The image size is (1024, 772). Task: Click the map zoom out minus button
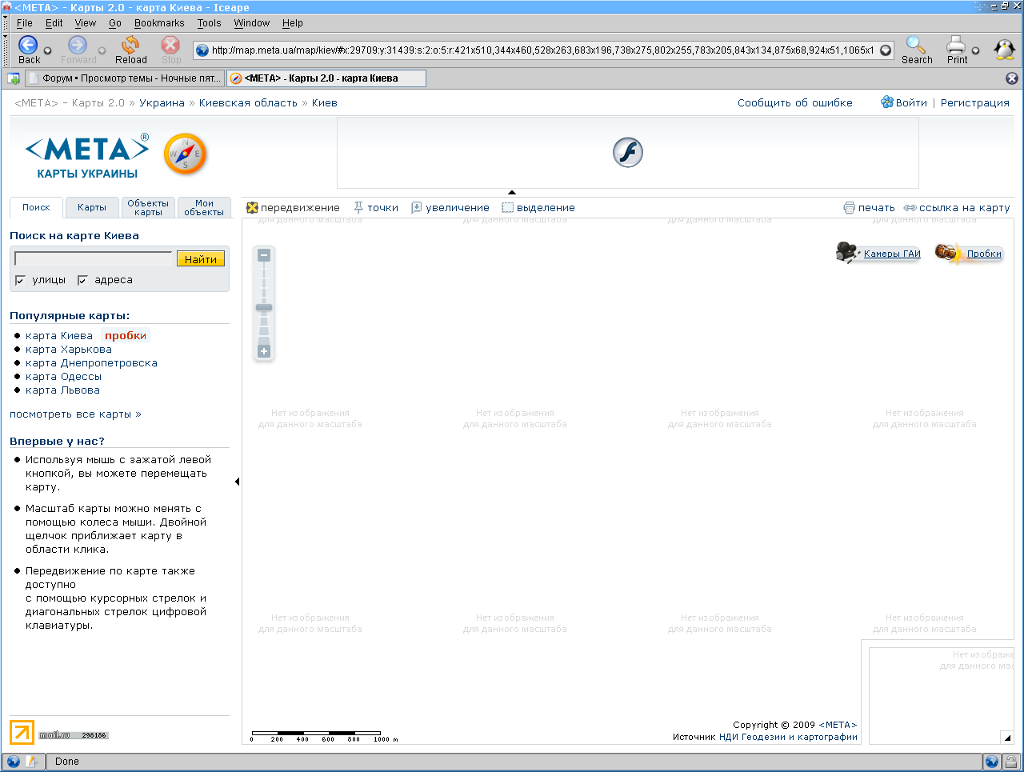[264, 256]
